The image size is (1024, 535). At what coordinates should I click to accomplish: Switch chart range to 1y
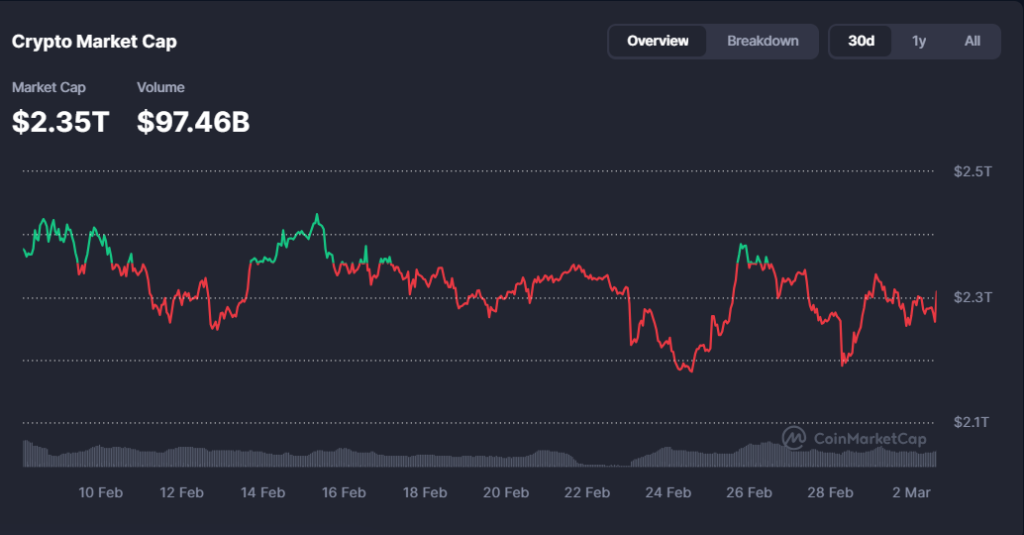[x=918, y=41]
